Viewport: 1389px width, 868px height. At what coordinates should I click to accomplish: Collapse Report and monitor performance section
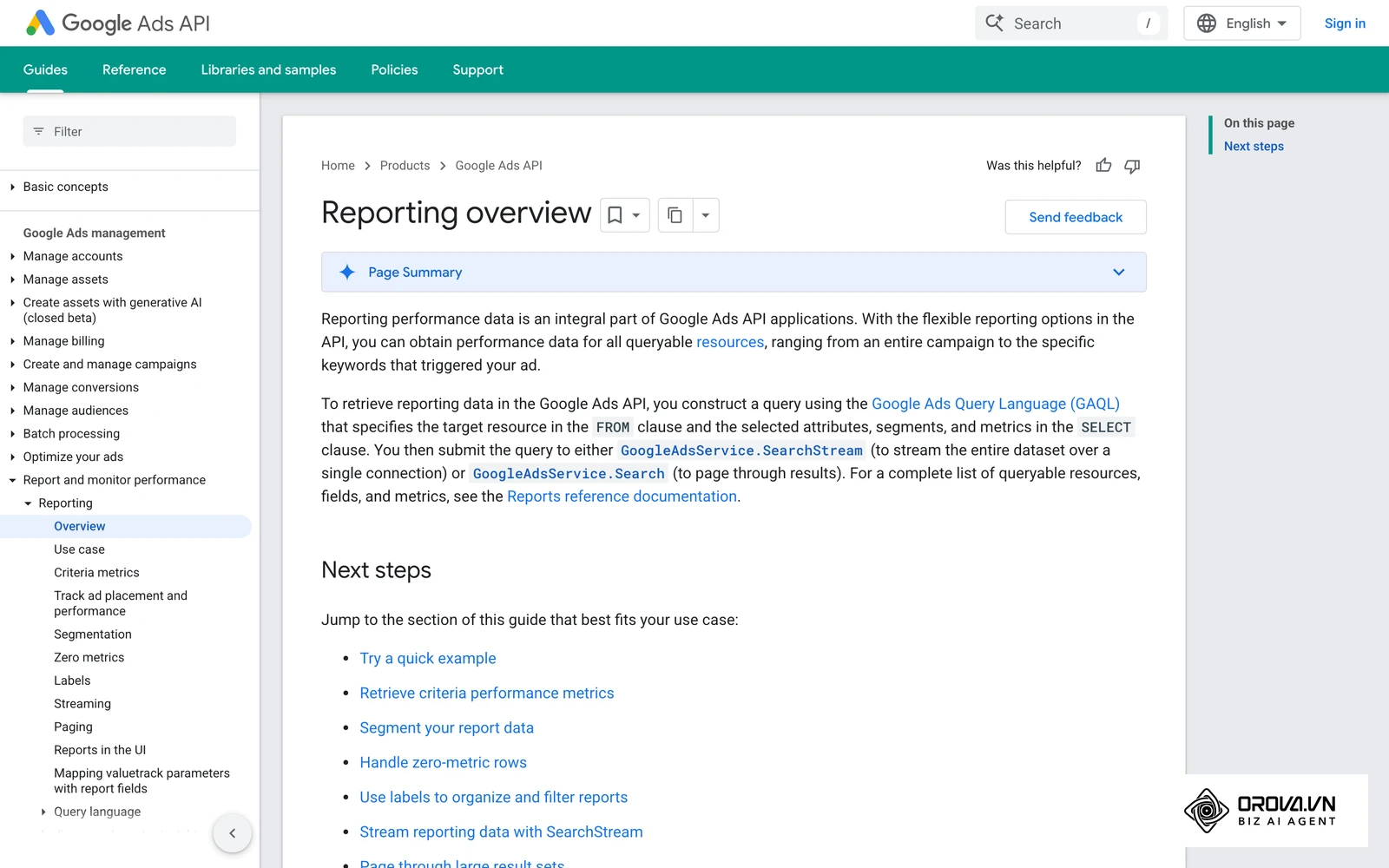(x=12, y=480)
